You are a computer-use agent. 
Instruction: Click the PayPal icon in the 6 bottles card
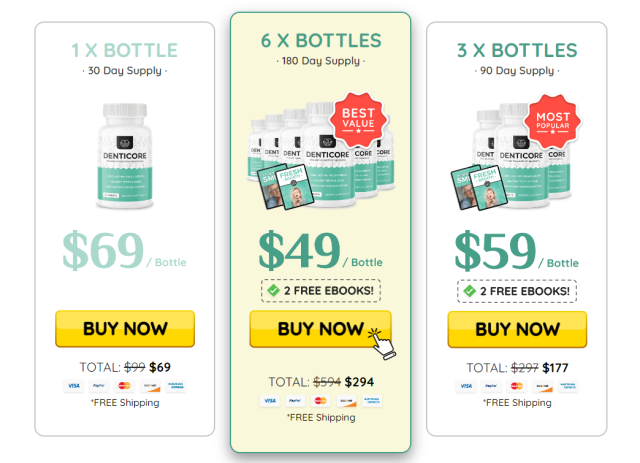[295, 401]
